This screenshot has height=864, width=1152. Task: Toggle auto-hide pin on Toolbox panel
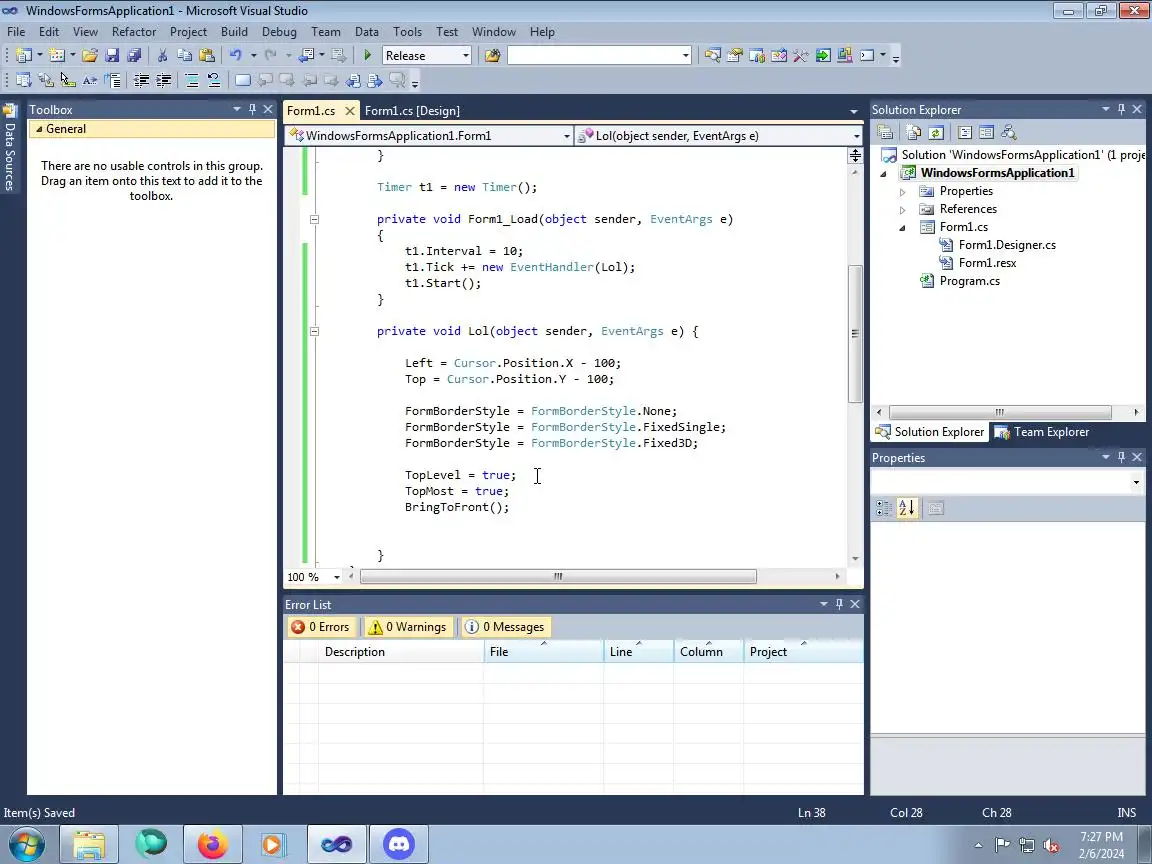252,109
